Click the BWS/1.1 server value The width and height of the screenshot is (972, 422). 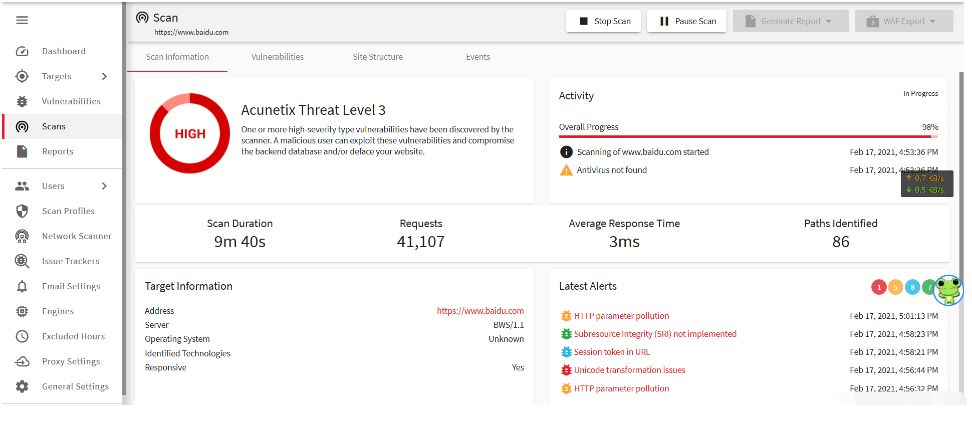[x=509, y=325]
